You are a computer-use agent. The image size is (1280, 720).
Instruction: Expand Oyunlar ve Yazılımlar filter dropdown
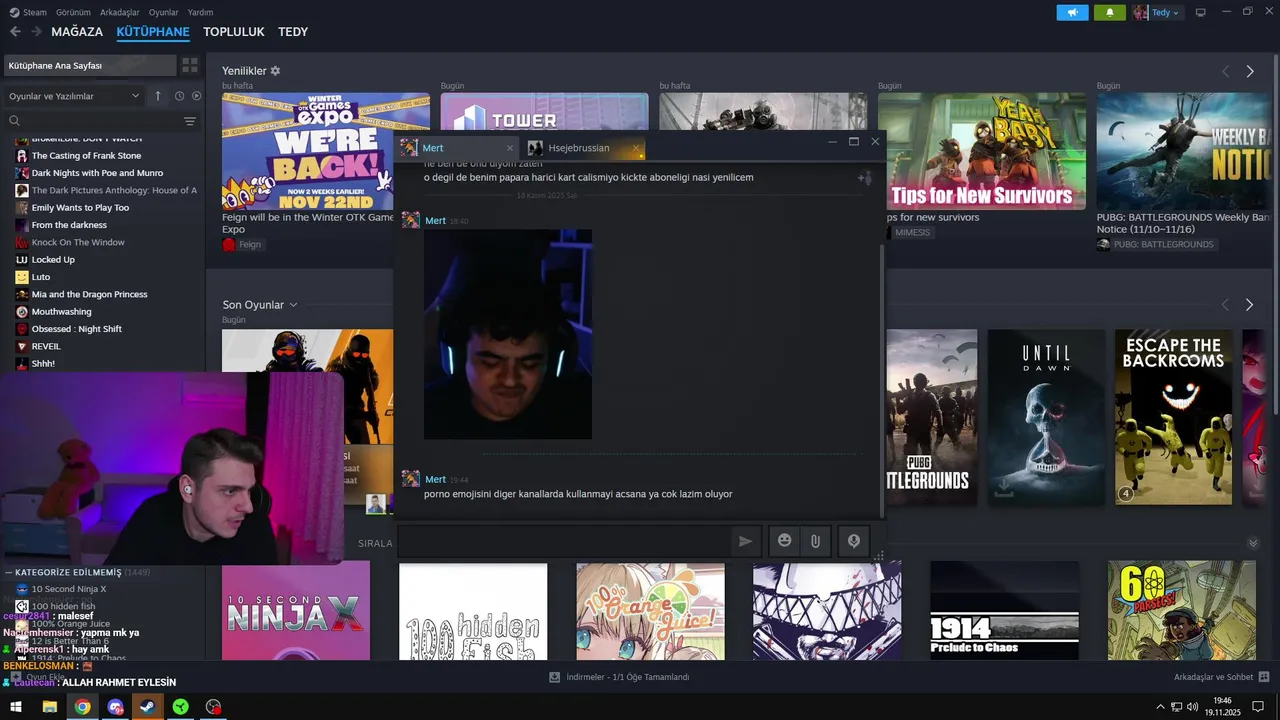(74, 96)
